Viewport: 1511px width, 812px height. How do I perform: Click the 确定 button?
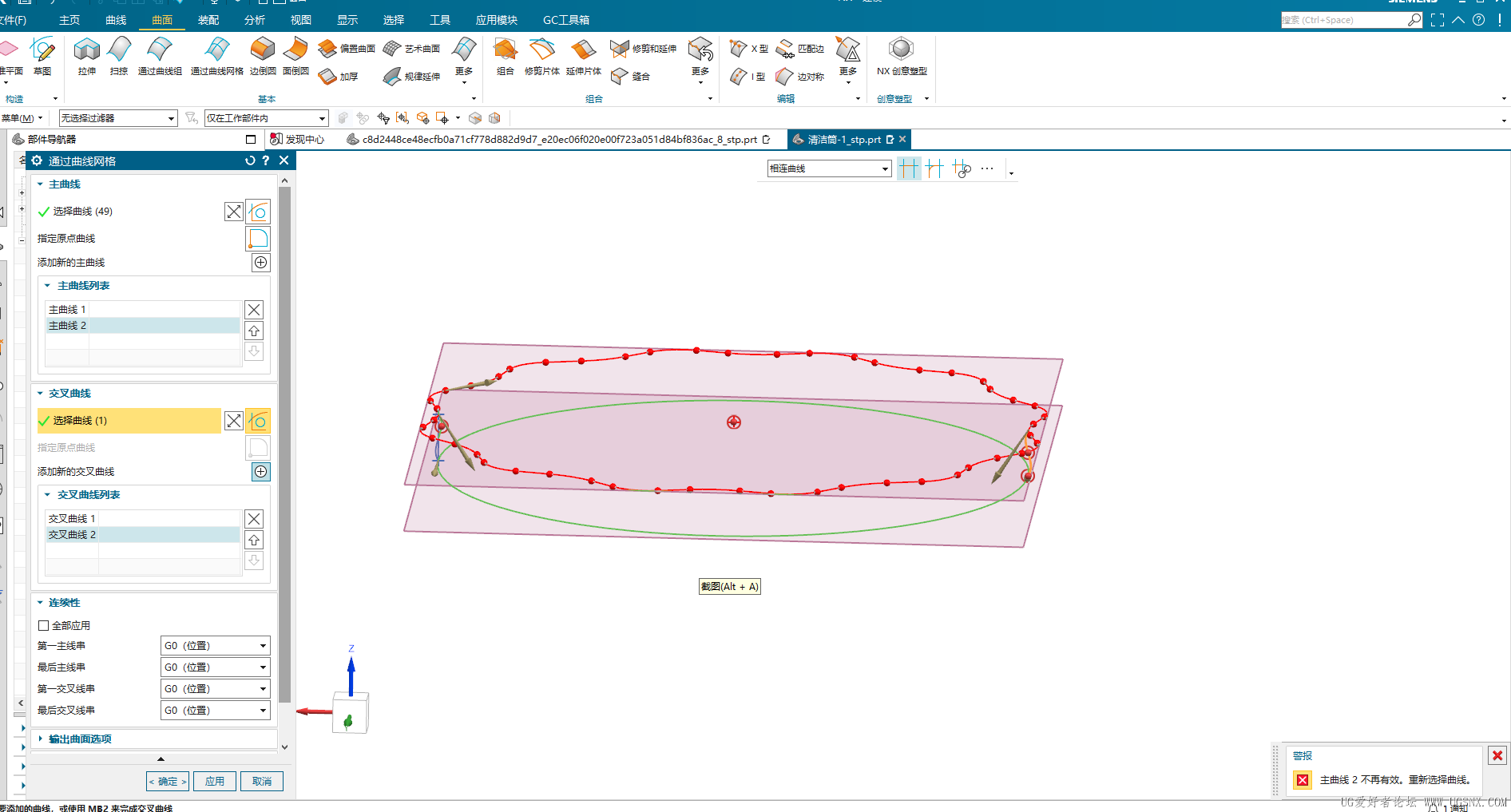coord(168,782)
